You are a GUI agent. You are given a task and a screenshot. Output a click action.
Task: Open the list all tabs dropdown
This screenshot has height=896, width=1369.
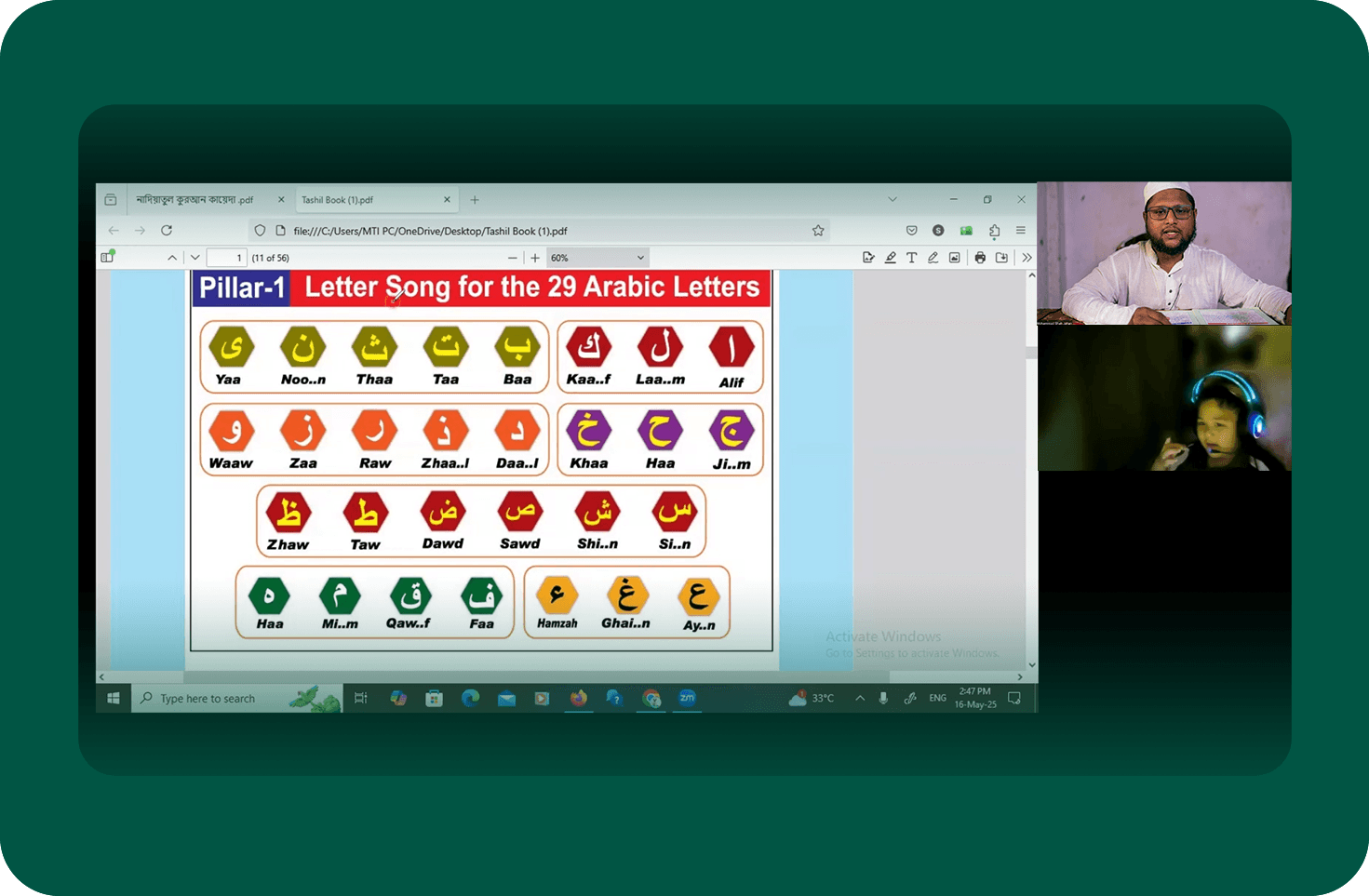pos(893,200)
